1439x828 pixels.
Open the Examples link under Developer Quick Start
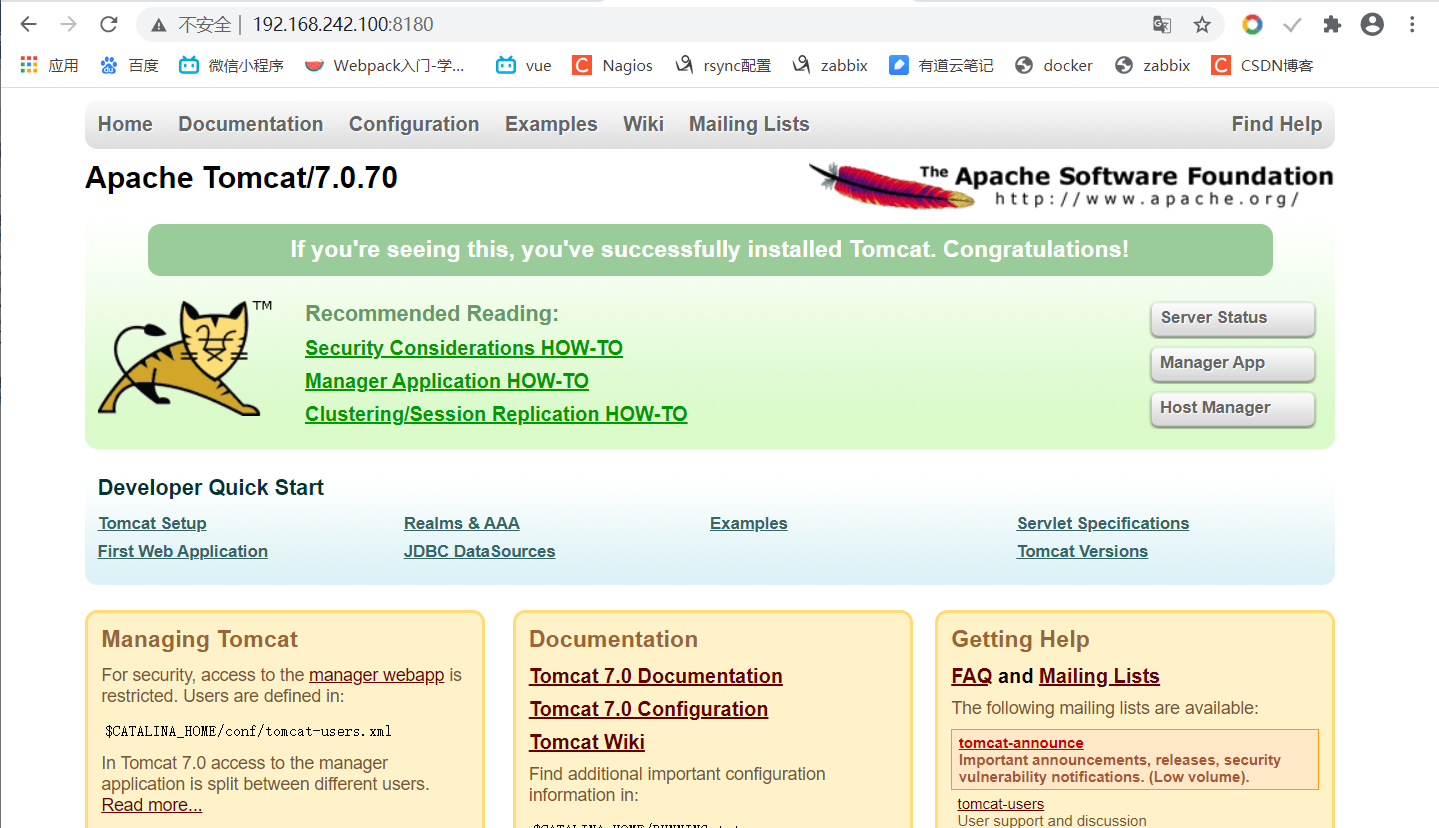coord(749,523)
